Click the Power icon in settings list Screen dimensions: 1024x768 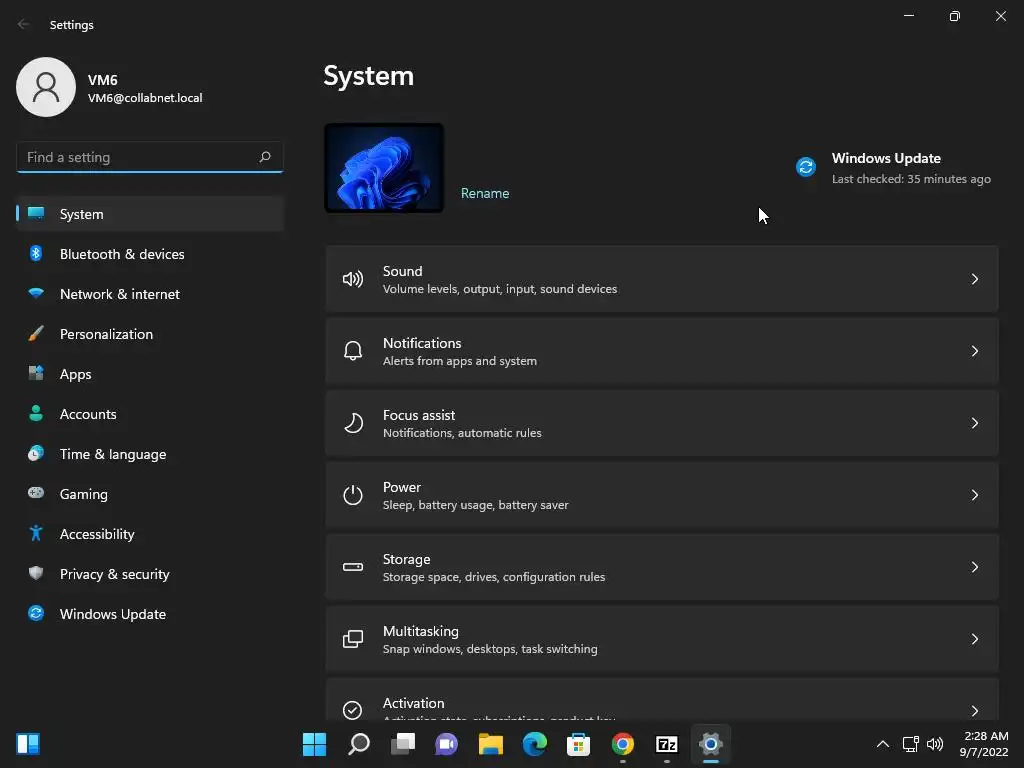[353, 495]
